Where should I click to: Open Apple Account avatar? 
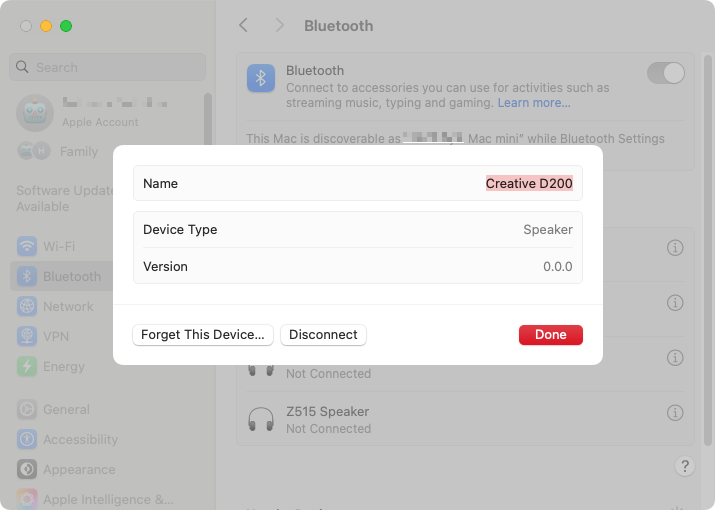[35, 113]
